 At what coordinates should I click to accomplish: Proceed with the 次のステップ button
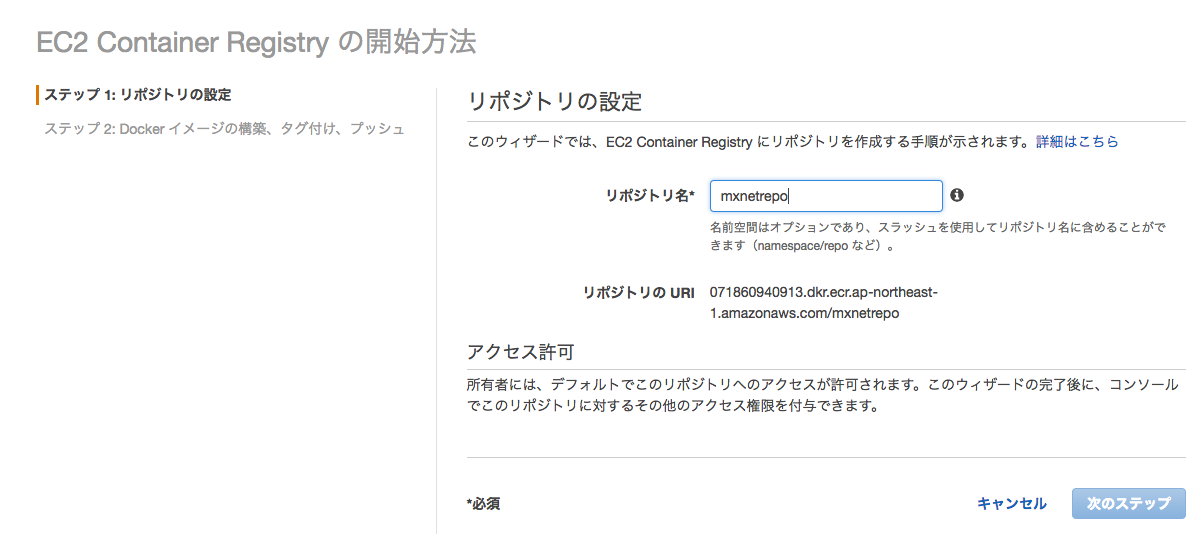(1128, 504)
